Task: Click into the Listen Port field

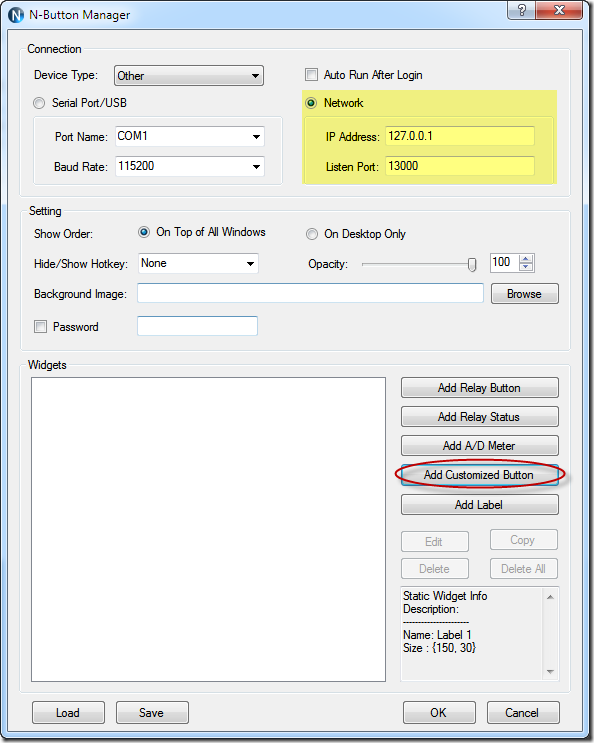Action: tap(460, 166)
